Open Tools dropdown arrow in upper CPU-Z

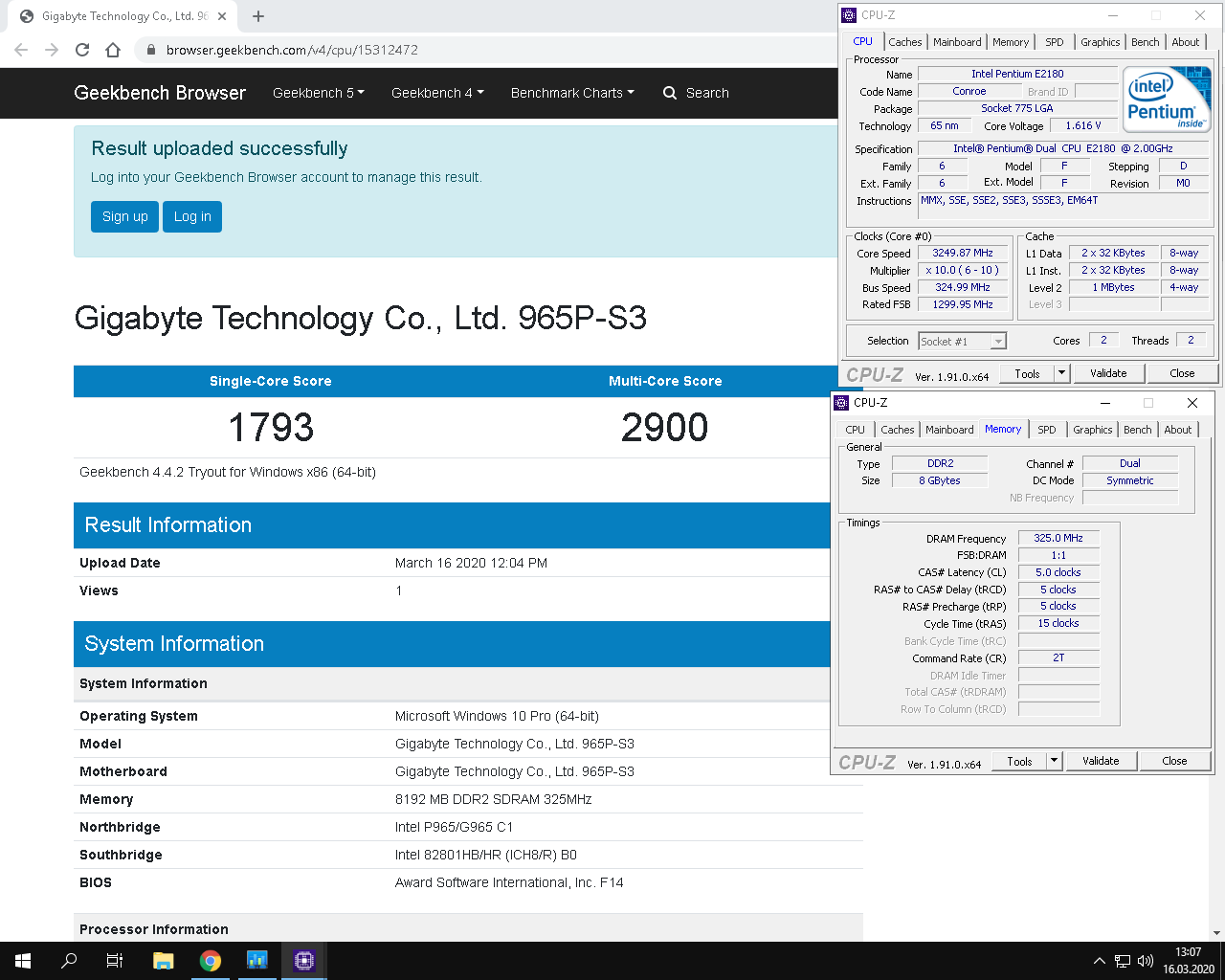[1061, 373]
